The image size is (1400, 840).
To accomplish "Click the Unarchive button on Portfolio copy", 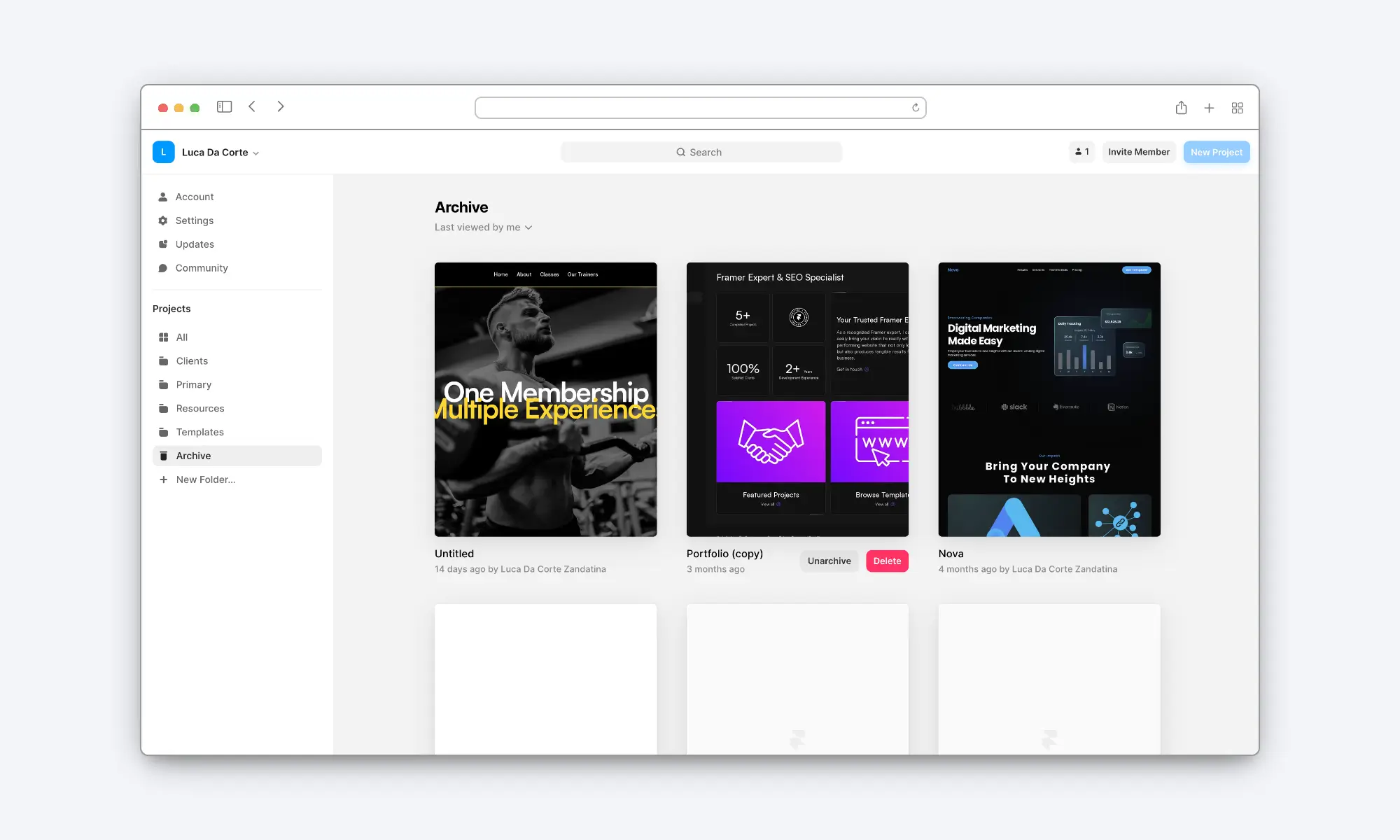I will 829,560.
